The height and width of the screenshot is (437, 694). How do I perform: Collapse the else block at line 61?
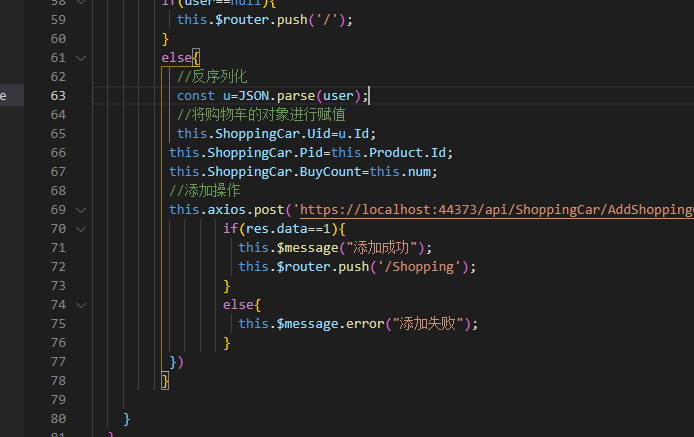point(81,58)
